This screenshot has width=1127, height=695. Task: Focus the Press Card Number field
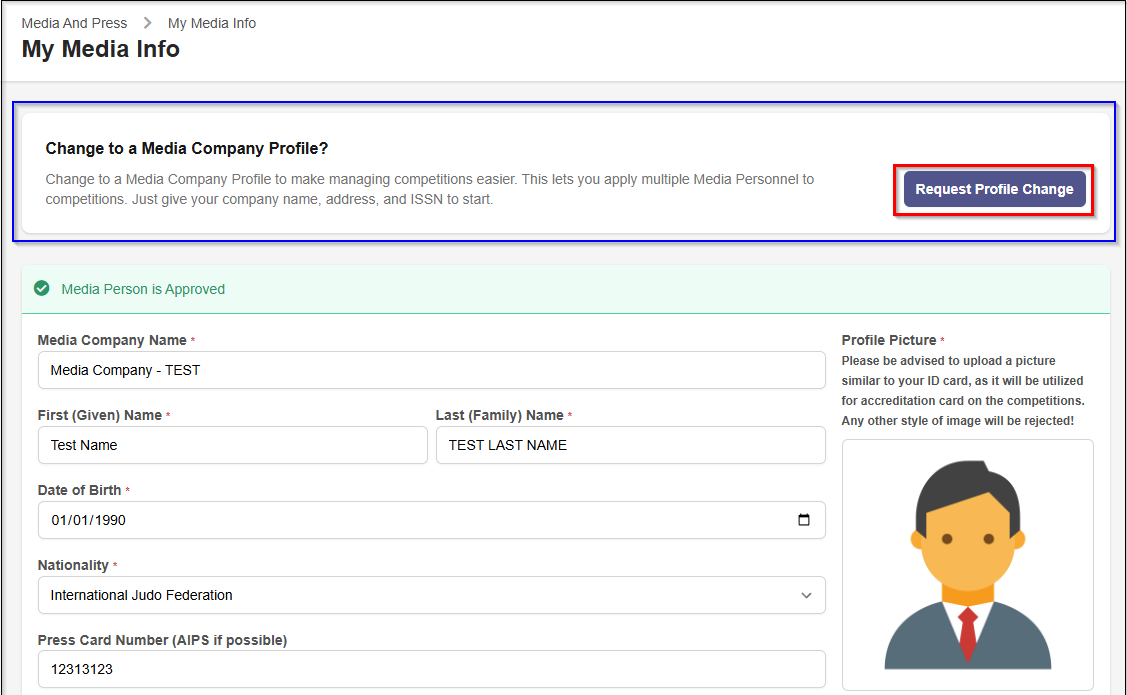coord(431,670)
